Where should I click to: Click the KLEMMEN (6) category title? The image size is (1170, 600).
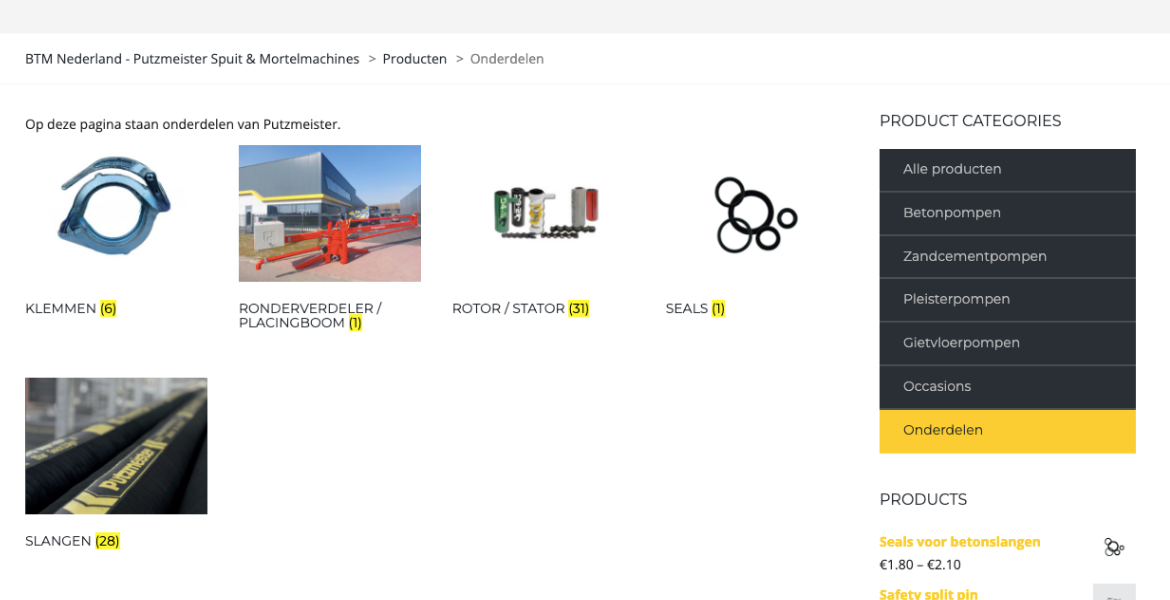pos(71,308)
